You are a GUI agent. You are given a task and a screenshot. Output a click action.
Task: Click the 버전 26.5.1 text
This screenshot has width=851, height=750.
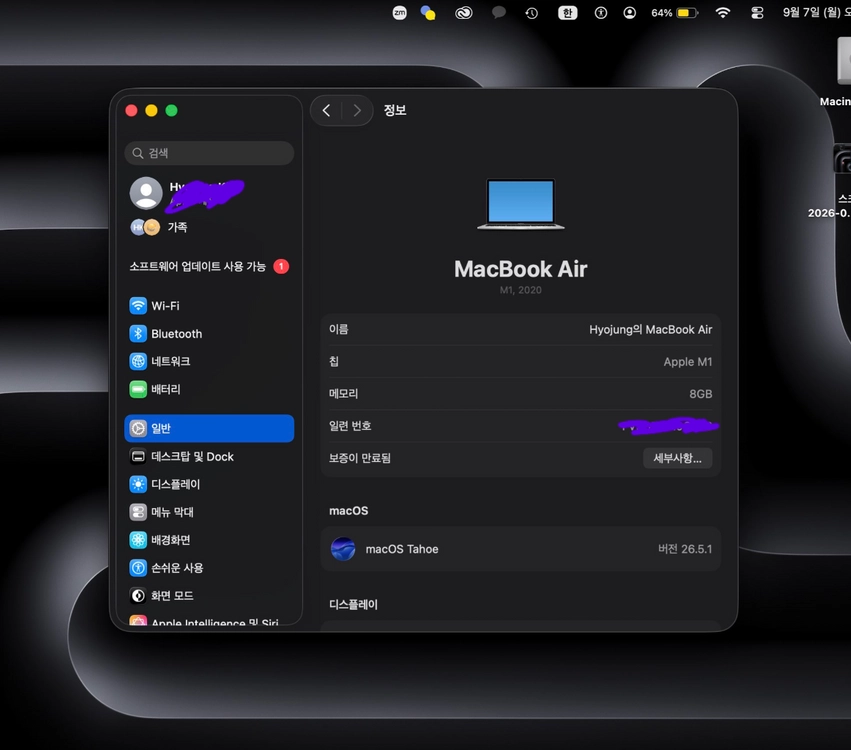pos(685,549)
